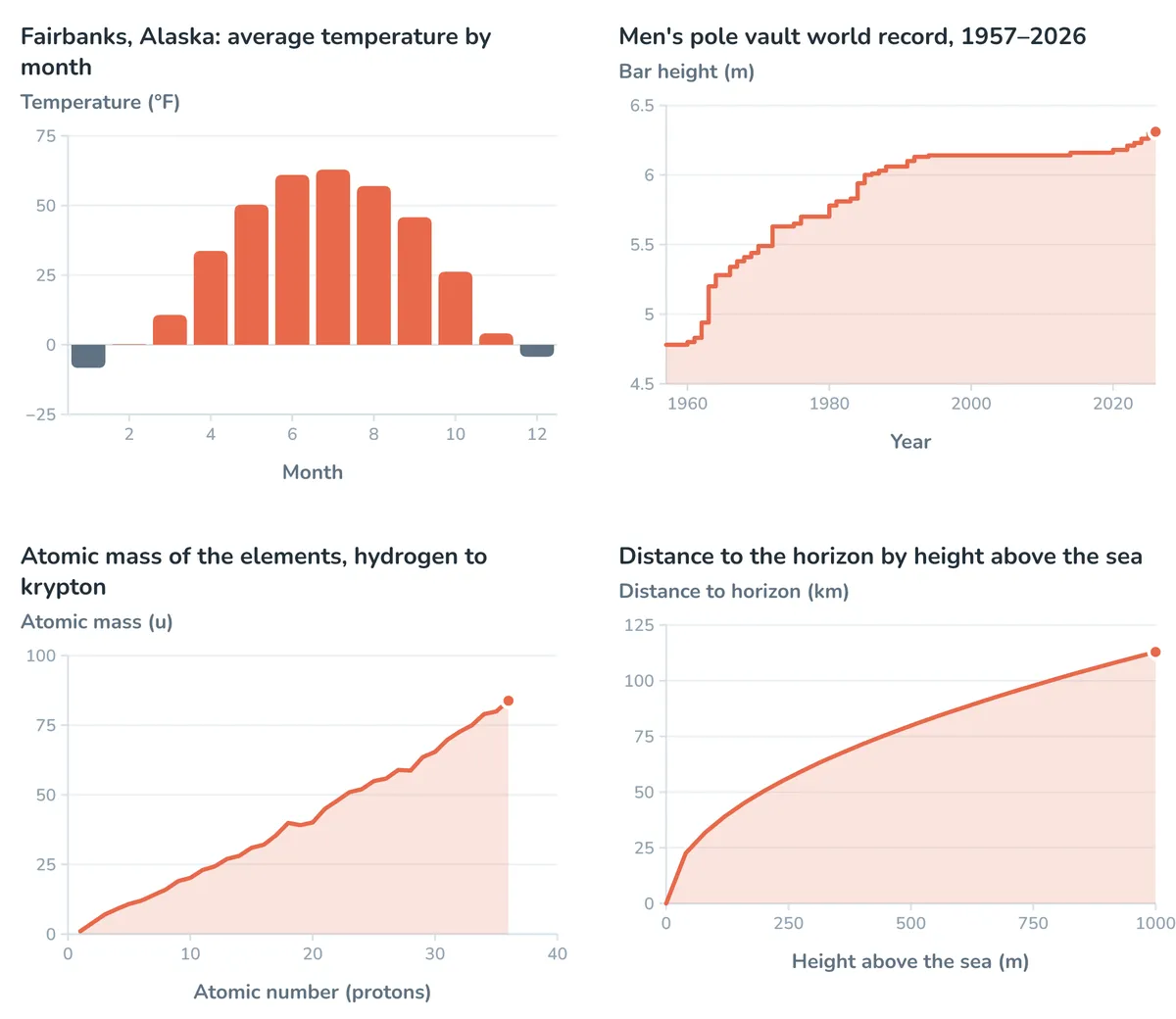Click the "1000" tick on the height axis
This screenshot has height=1019, width=1176.
click(1155, 923)
